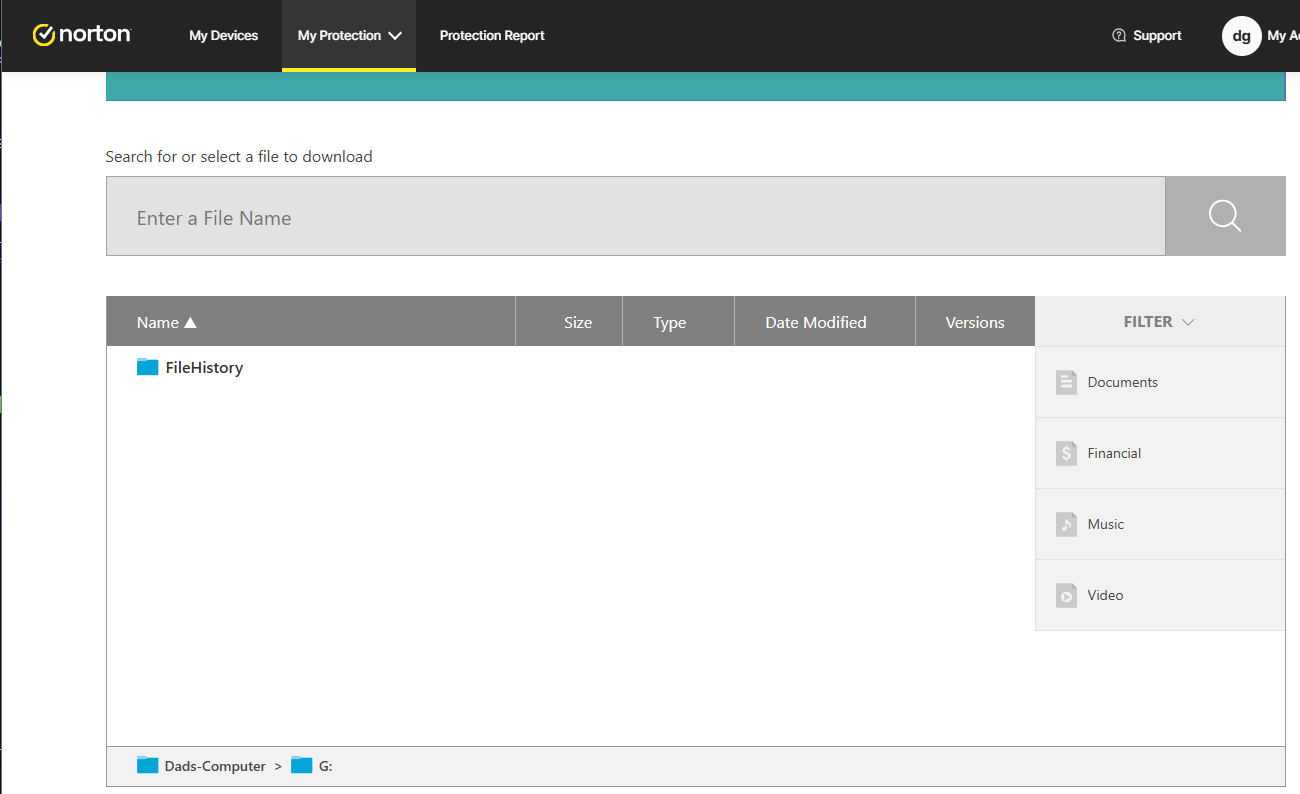The width and height of the screenshot is (1300, 794).
Task: Click the Documents filter file icon
Action: point(1066,382)
